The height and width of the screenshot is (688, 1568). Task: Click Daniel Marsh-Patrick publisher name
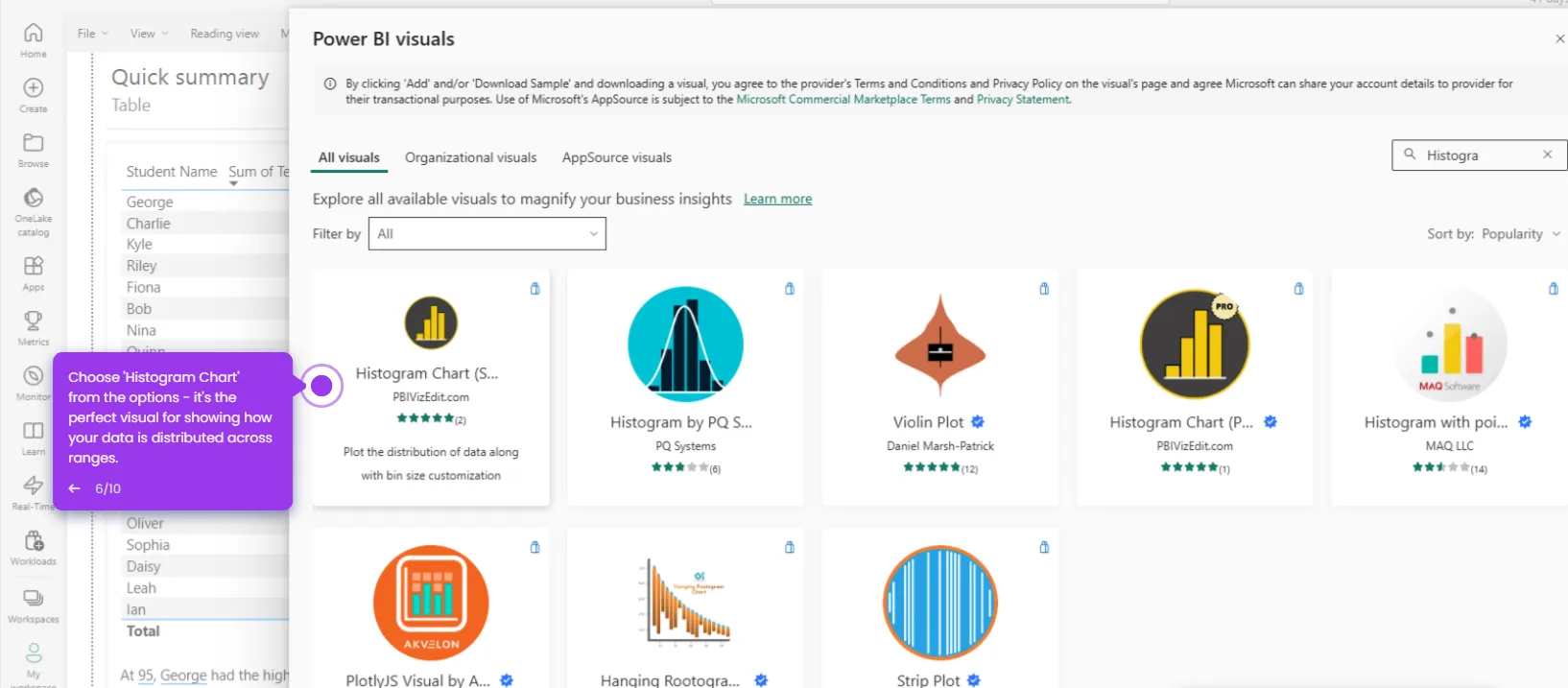pyautogui.click(x=940, y=446)
